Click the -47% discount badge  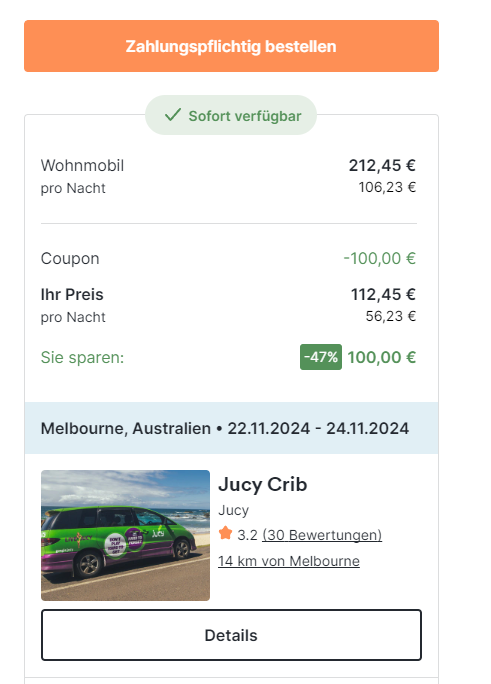point(321,357)
